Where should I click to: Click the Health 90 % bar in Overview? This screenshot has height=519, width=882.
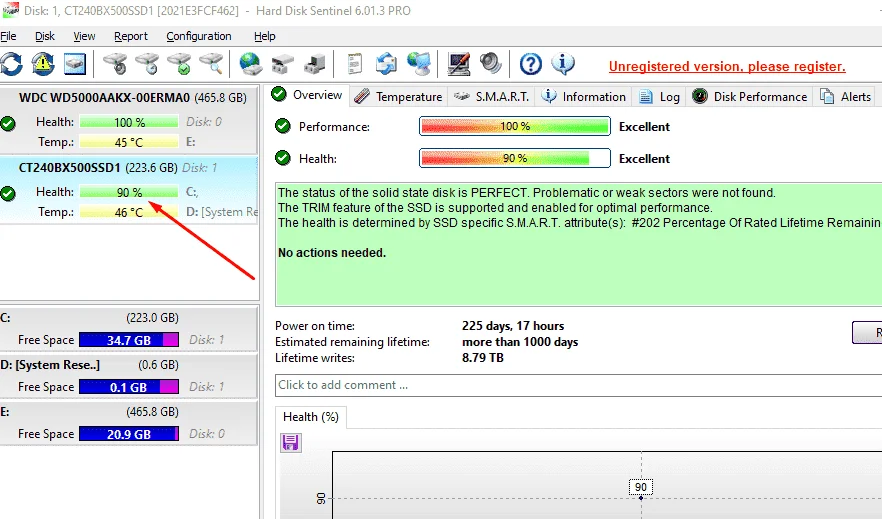515,158
